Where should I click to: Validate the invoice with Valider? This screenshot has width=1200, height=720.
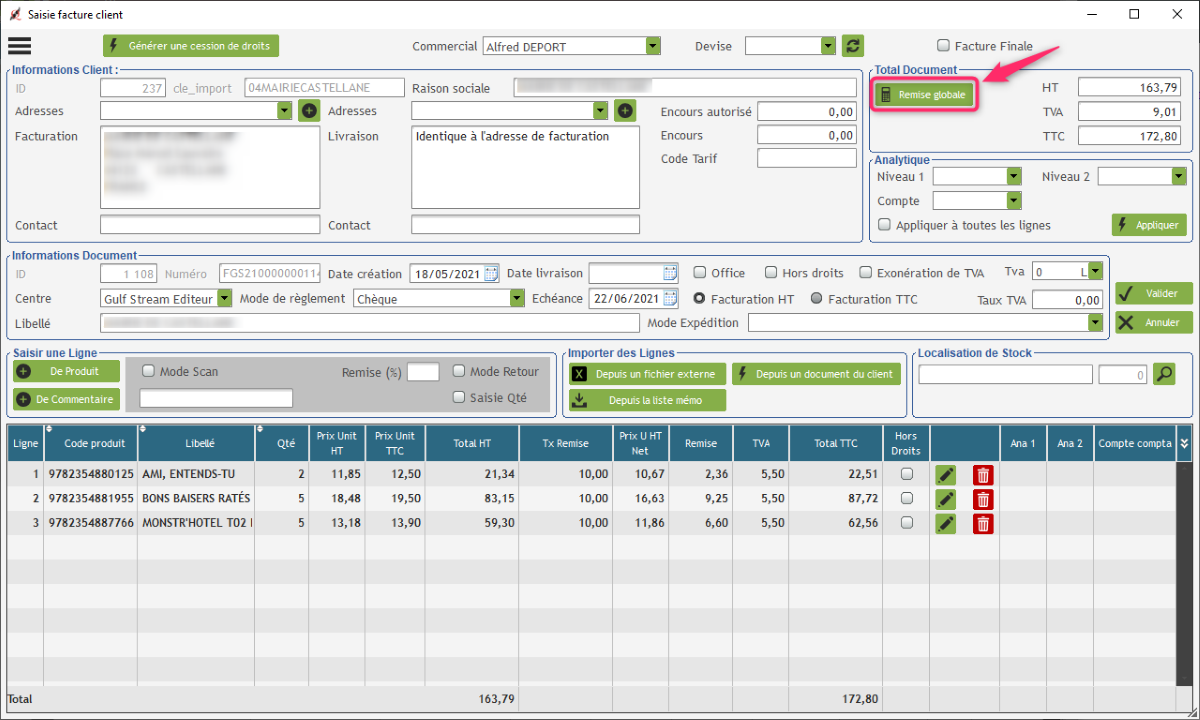click(x=1154, y=293)
